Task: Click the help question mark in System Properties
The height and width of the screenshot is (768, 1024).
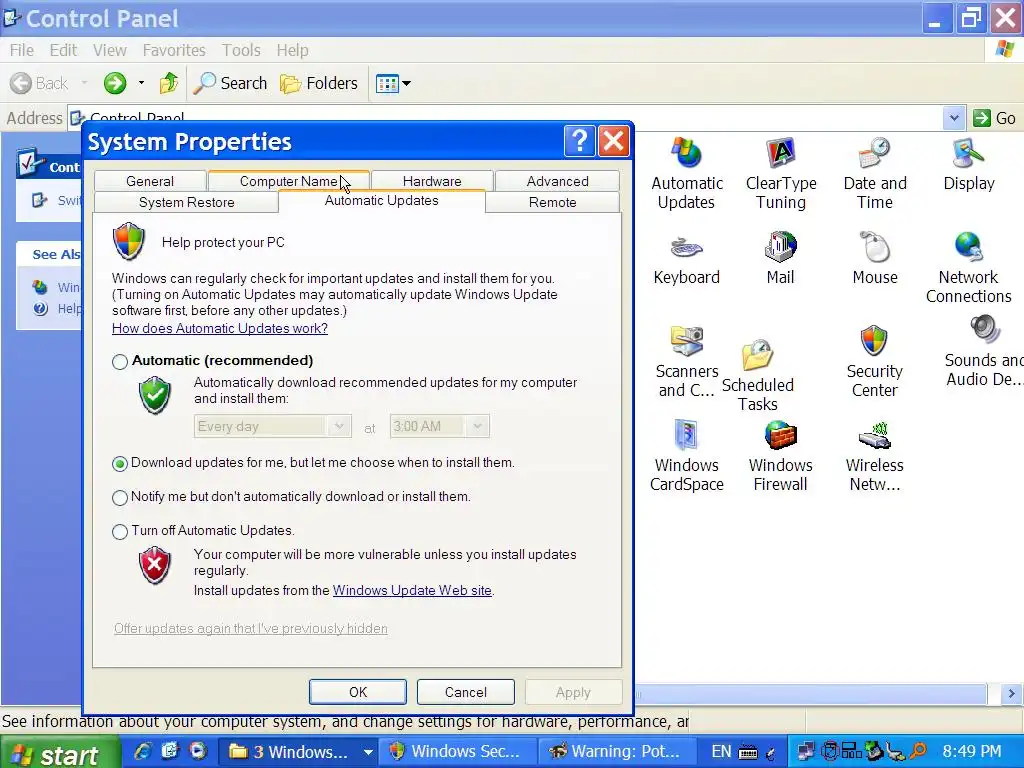Action: click(579, 141)
